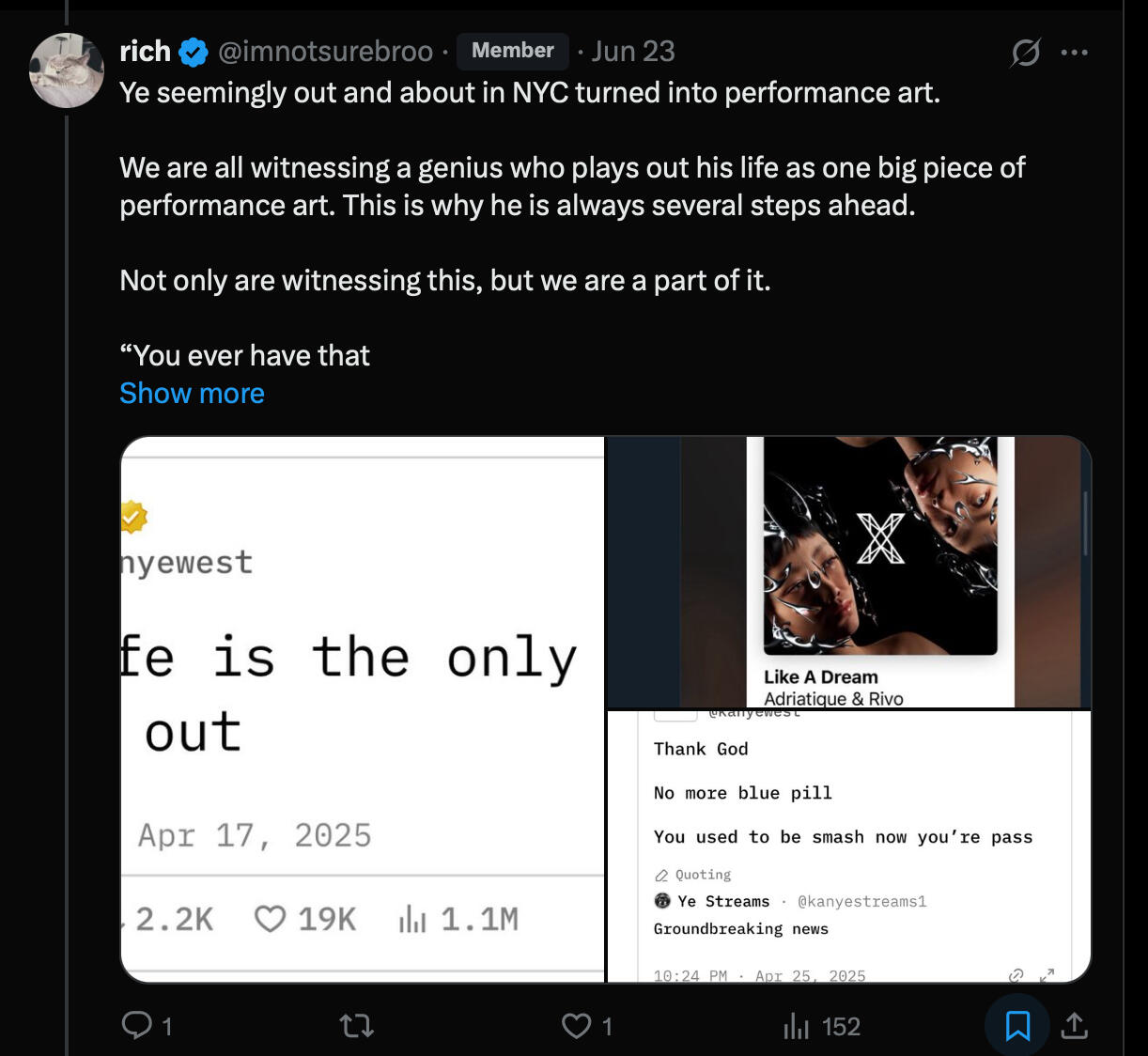Expand the post with Show more
Image resolution: width=1148 pixels, height=1056 pixels.
pyautogui.click(x=192, y=393)
